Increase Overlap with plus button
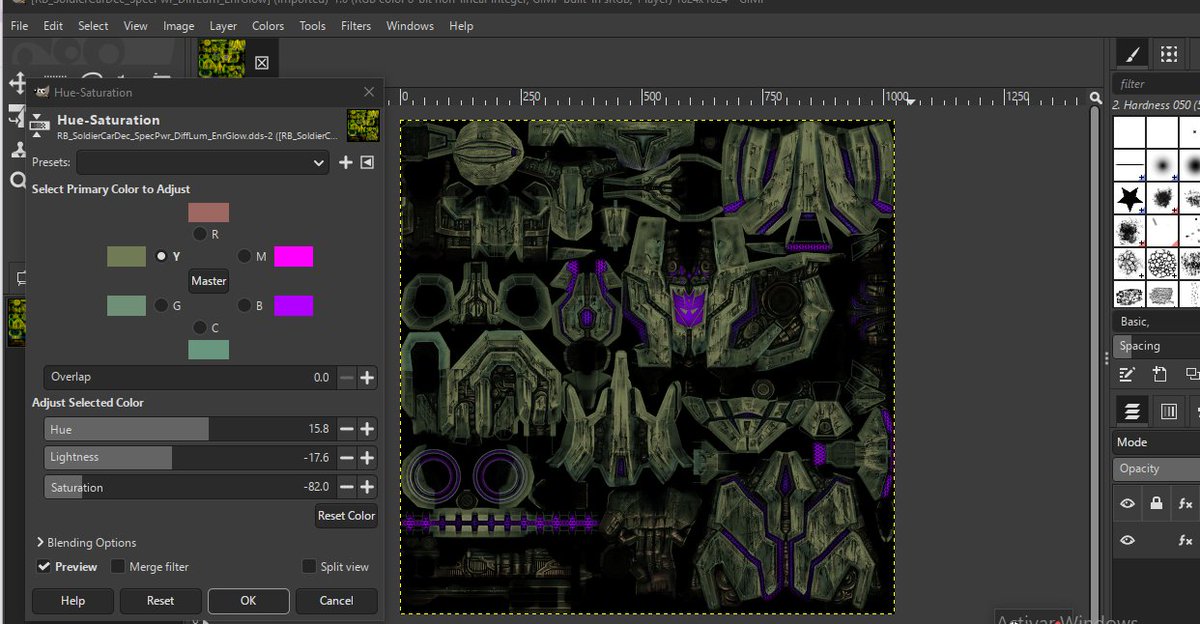The width and height of the screenshot is (1200, 624). (367, 377)
